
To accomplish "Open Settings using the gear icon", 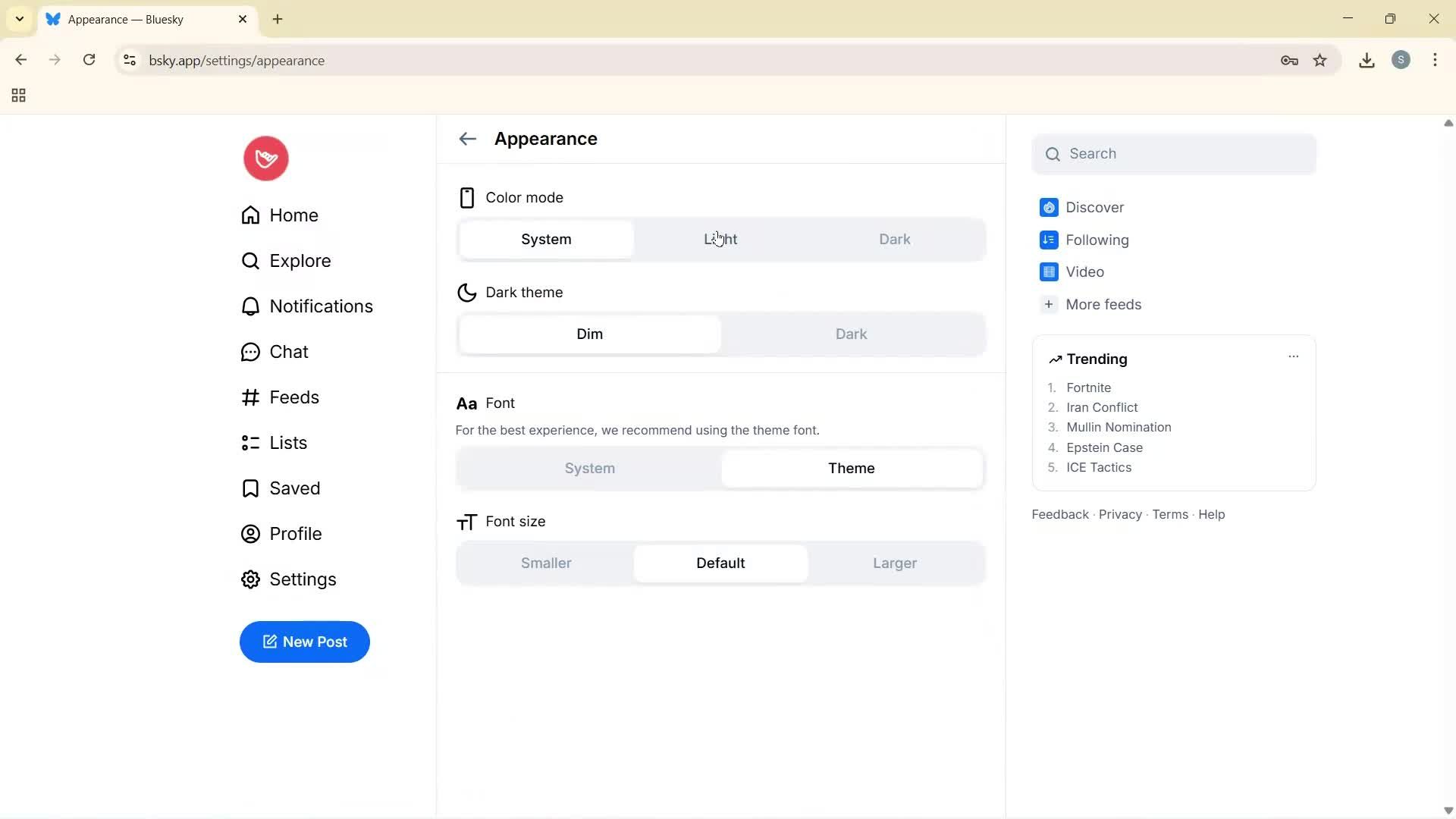I will [250, 579].
